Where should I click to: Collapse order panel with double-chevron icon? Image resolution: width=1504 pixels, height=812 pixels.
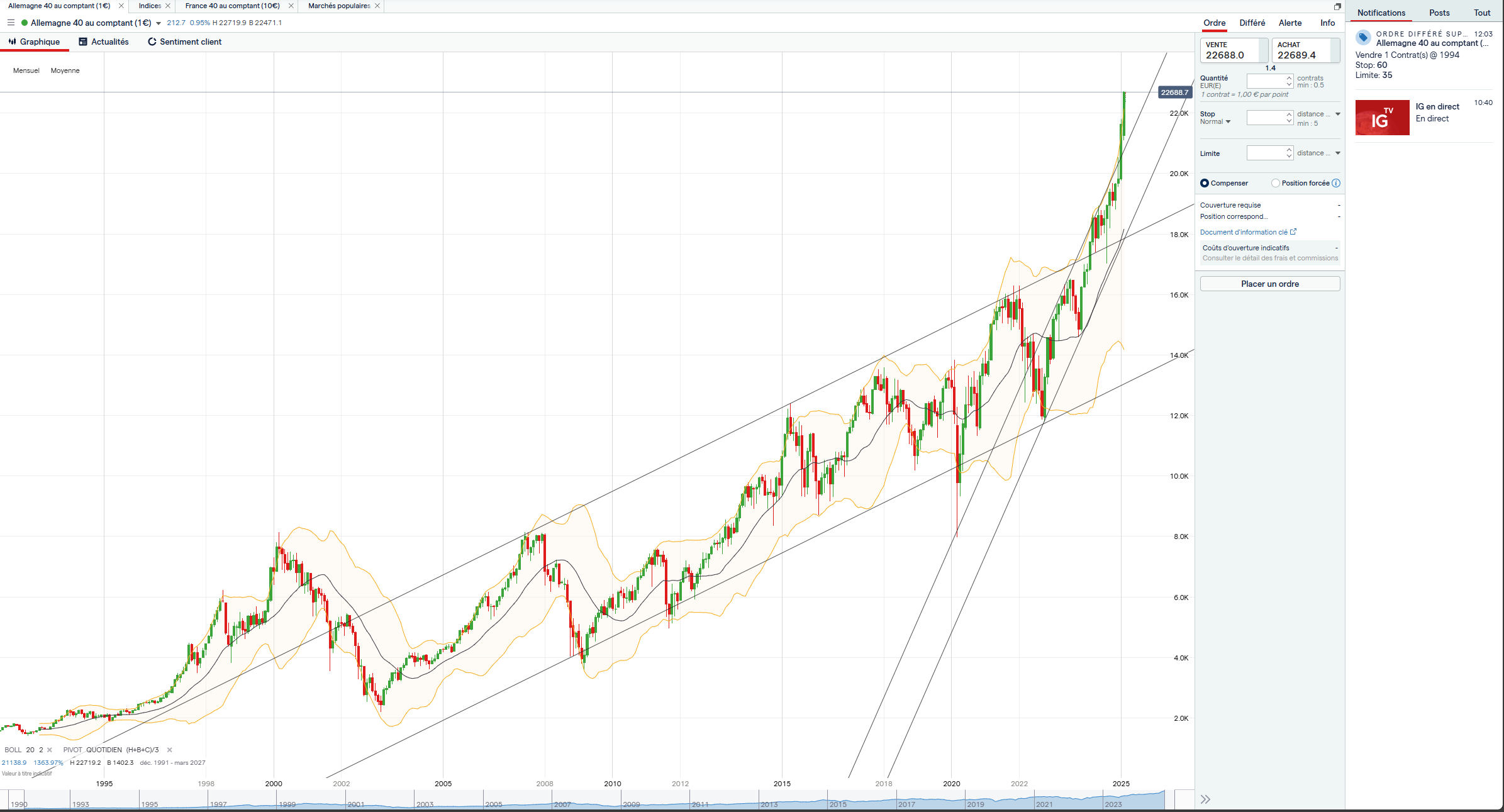click(1205, 799)
